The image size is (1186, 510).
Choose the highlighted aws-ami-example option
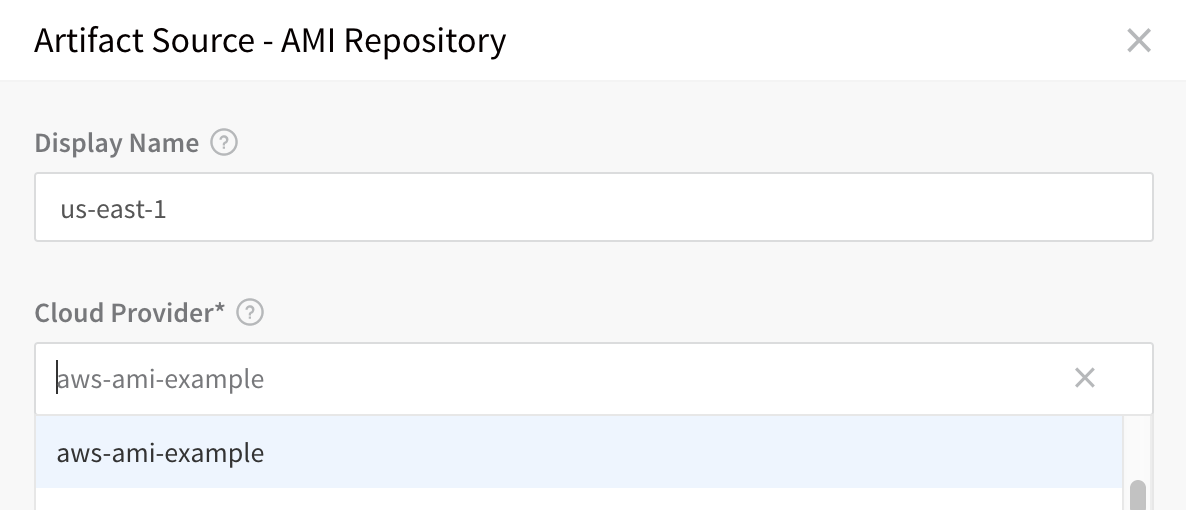click(579, 452)
